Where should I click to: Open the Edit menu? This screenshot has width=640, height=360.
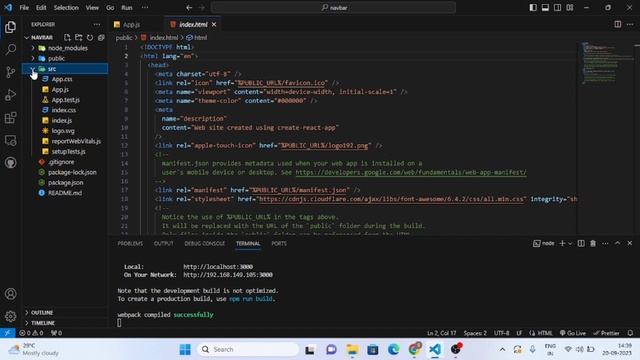41,7
